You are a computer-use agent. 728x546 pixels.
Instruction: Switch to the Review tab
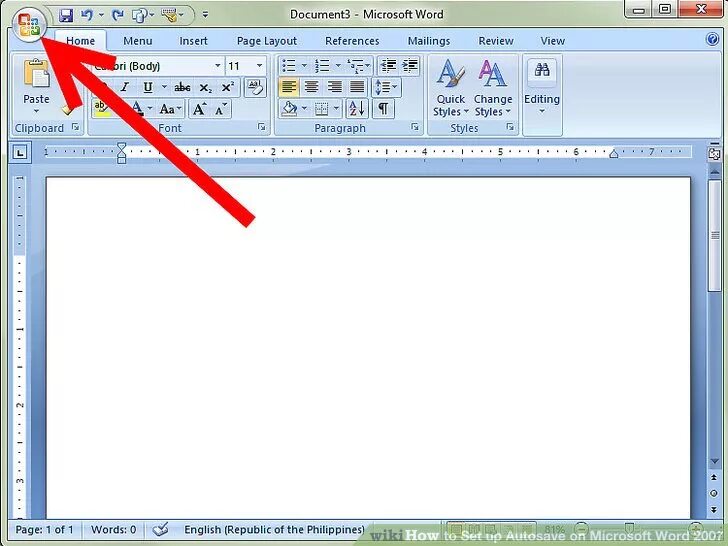tap(495, 41)
